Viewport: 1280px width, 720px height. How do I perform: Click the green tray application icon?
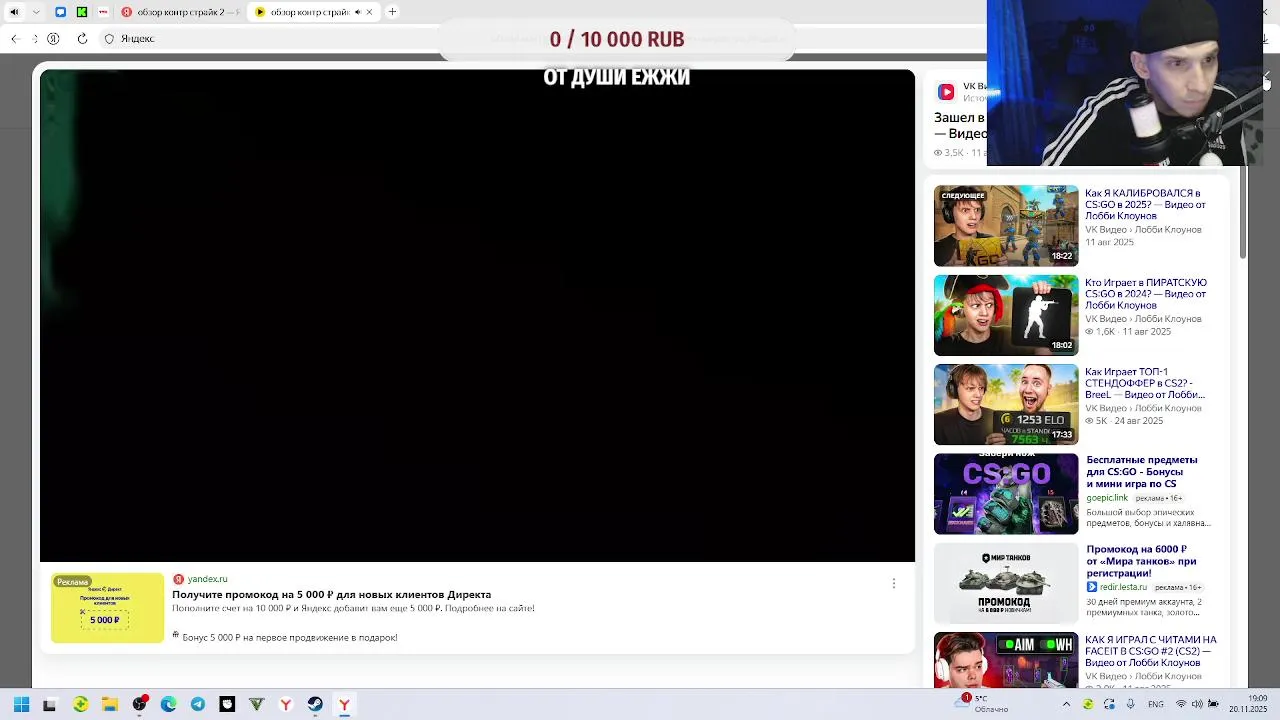(1088, 705)
